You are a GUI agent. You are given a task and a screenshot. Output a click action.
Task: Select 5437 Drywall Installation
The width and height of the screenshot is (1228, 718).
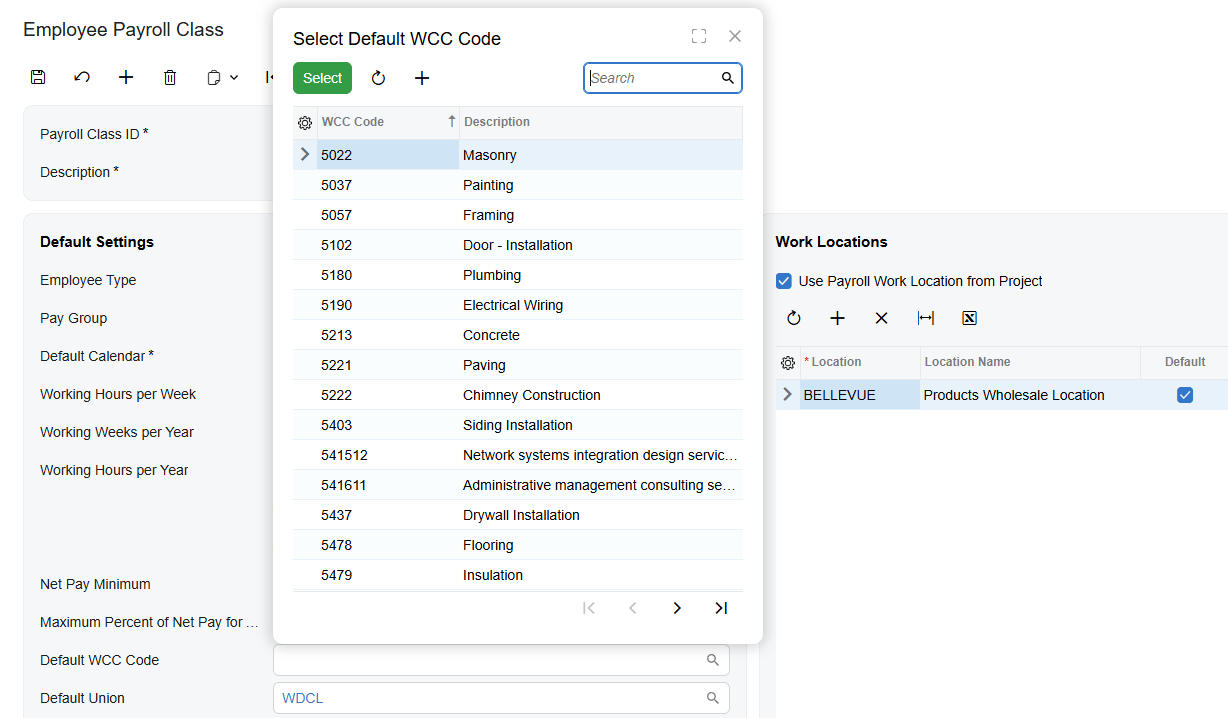pos(518,515)
